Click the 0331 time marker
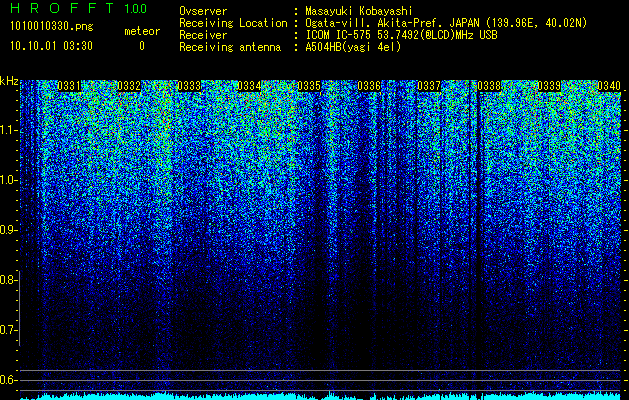629x400 pixels. pos(69,86)
